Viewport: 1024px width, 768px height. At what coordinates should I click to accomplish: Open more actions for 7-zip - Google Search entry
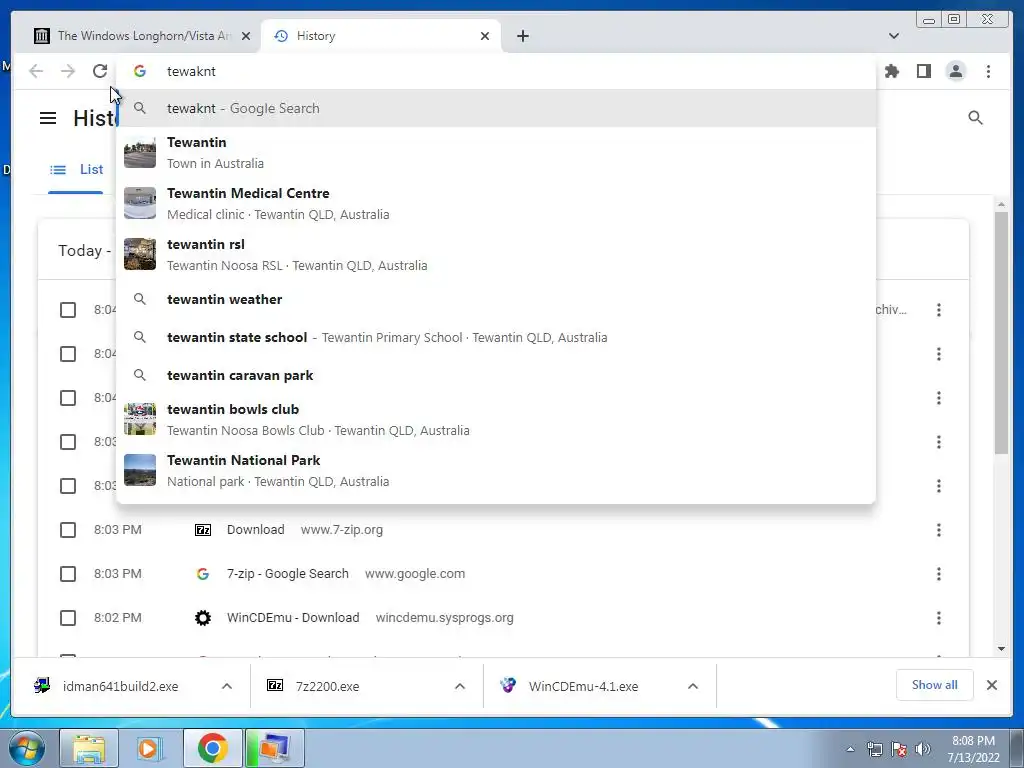tap(938, 574)
